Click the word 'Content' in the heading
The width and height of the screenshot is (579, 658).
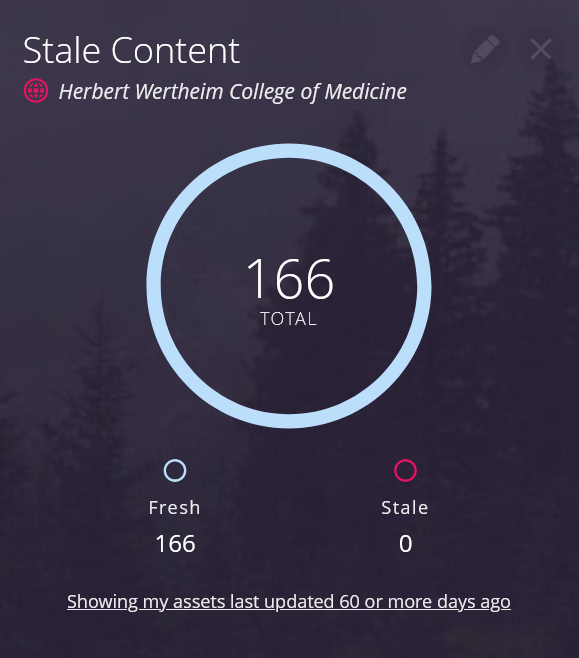coord(175,50)
